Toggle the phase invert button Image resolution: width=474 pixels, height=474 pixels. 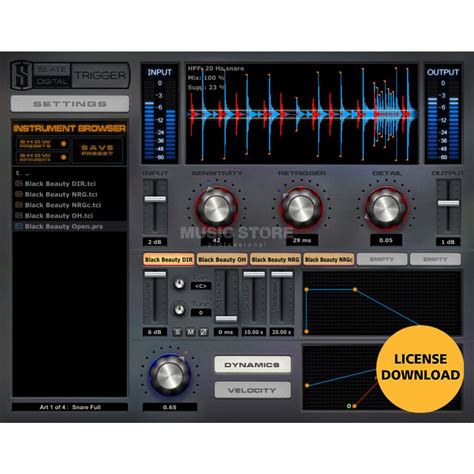click(x=203, y=332)
